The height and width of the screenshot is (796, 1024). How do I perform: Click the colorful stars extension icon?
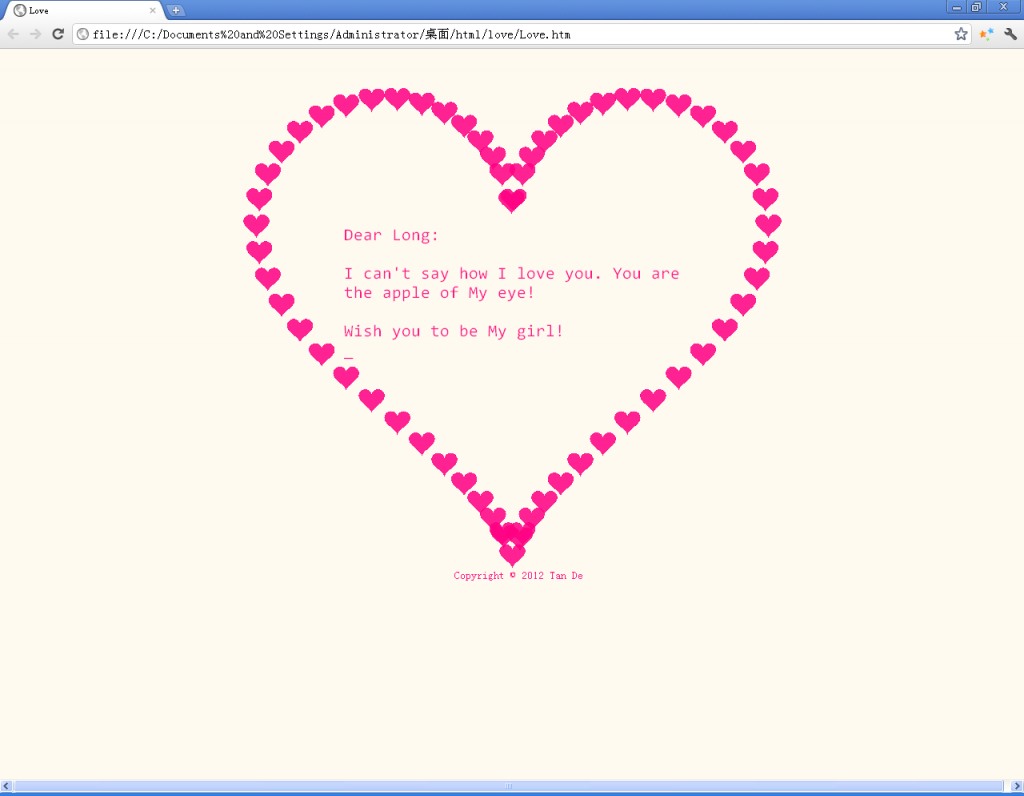(x=986, y=34)
